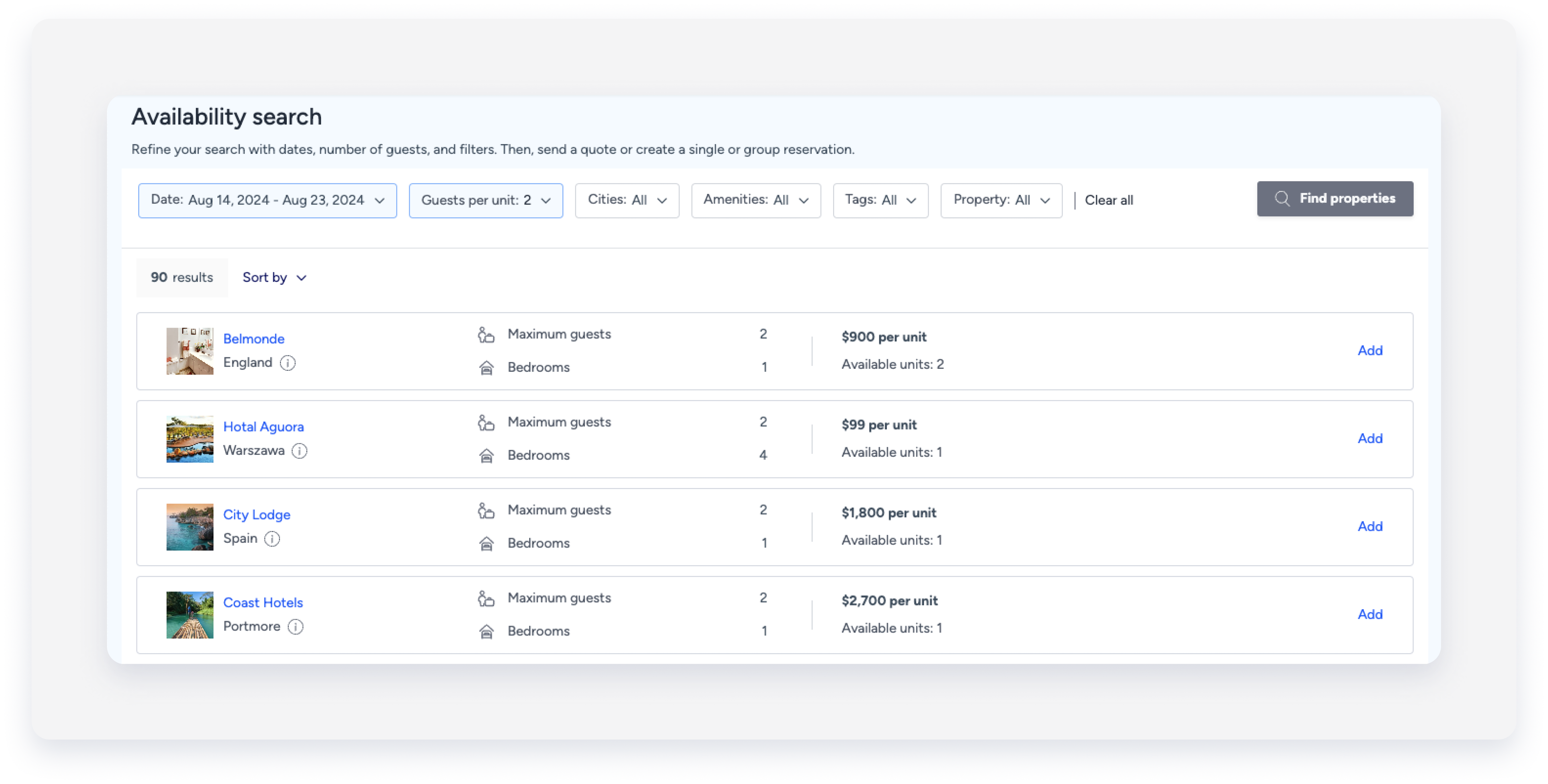Open the Cities filter dropdown
This screenshot has height=784, width=1548.
tap(627, 201)
